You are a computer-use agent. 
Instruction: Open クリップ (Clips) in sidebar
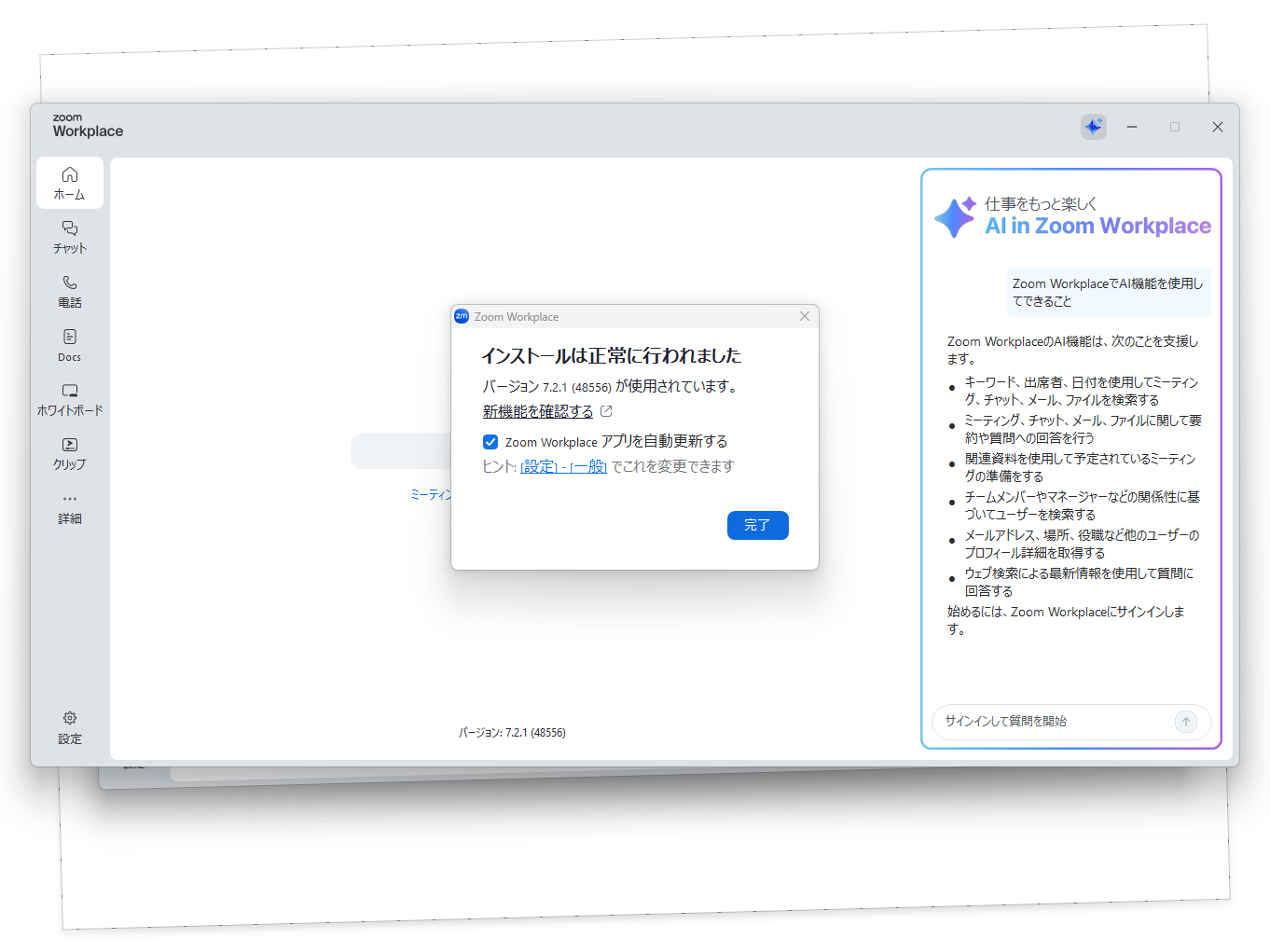70,453
